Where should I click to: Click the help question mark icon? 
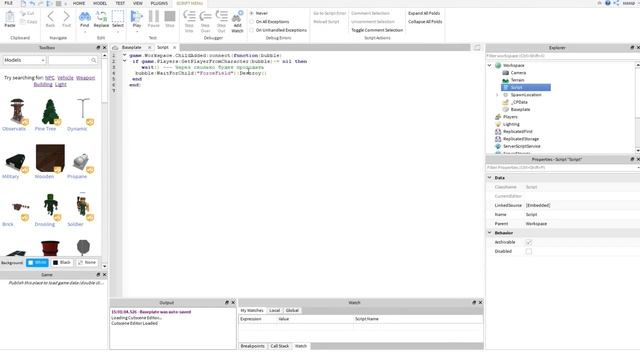point(608,3)
